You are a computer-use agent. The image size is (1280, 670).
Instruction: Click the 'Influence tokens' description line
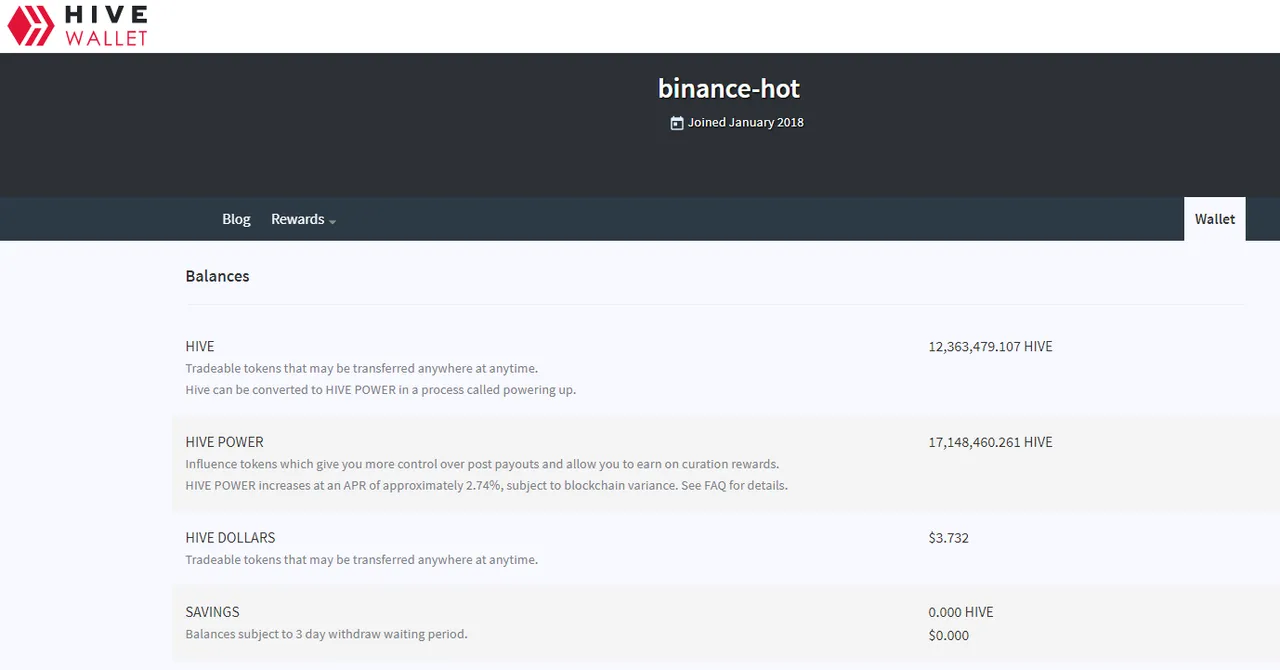coord(482,464)
